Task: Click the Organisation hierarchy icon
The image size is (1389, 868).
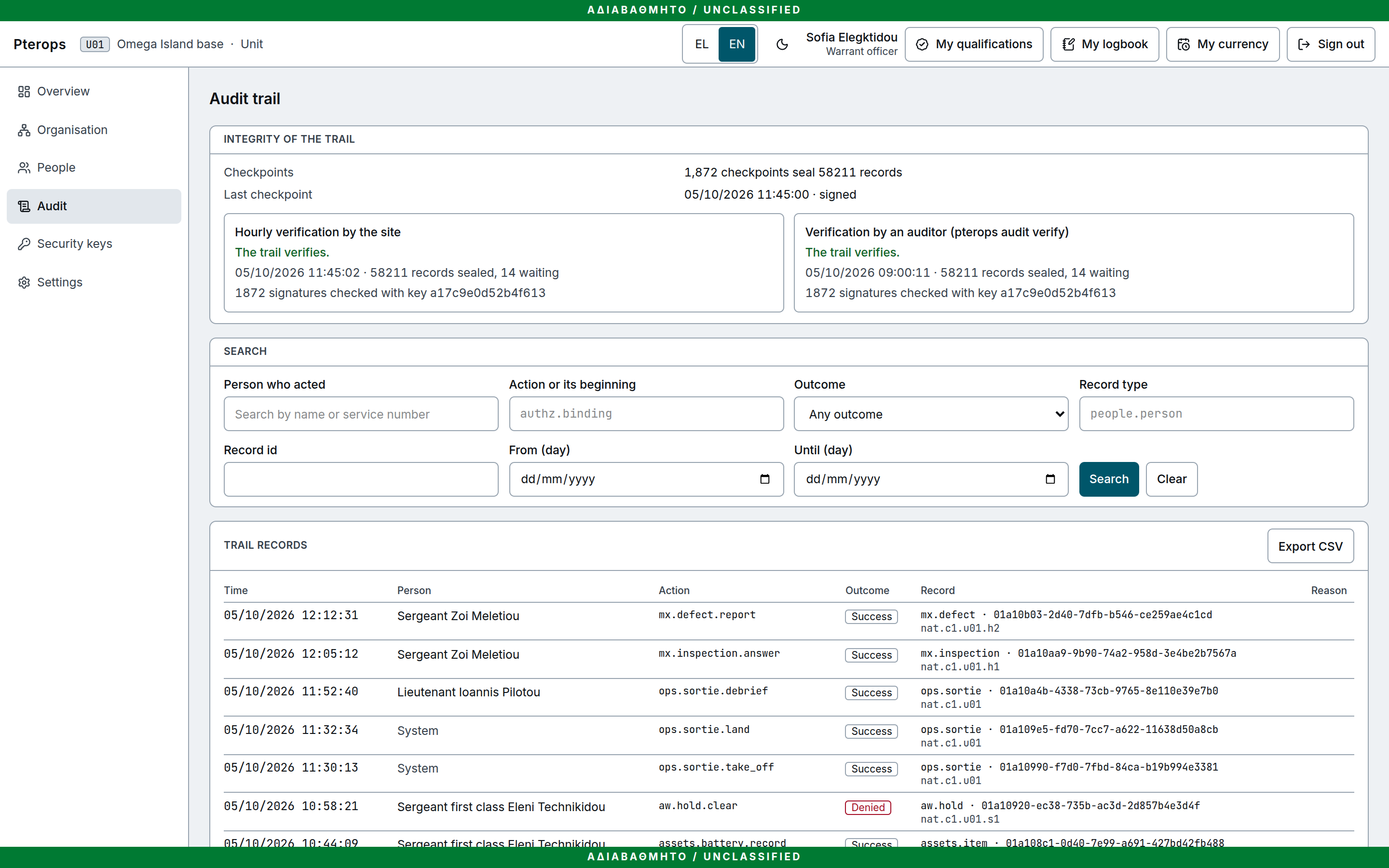Action: pos(24,130)
